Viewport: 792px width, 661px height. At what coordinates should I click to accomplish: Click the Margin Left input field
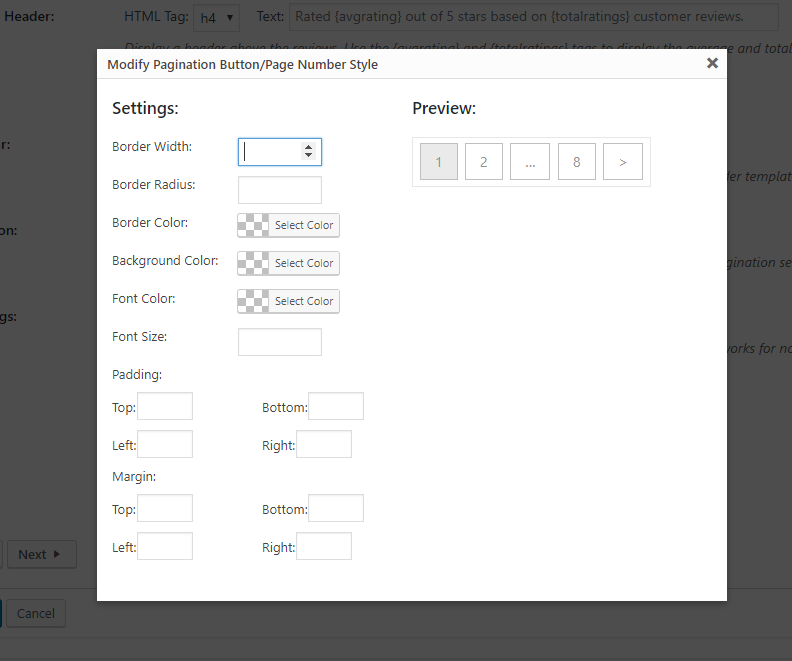[x=165, y=546]
